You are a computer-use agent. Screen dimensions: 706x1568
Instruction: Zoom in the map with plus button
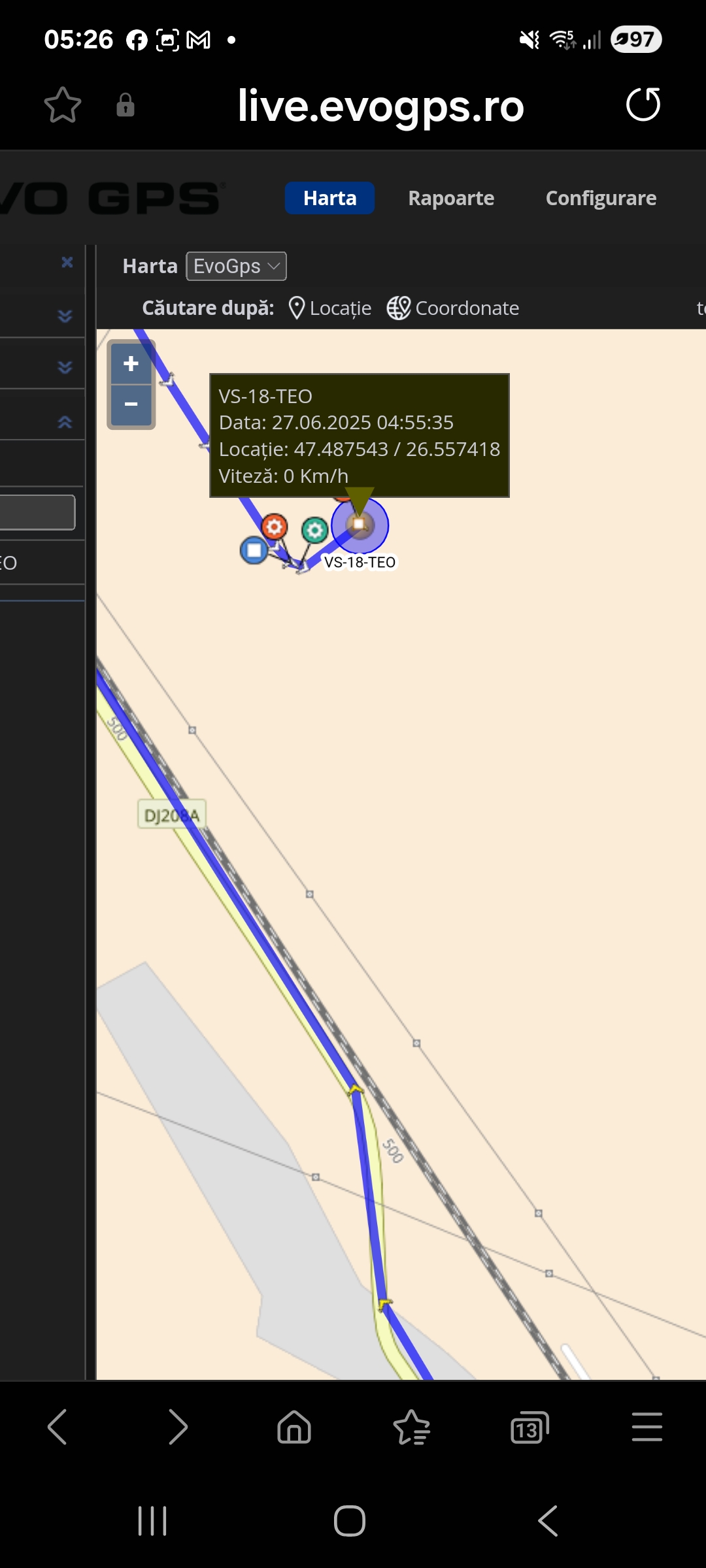coord(131,363)
